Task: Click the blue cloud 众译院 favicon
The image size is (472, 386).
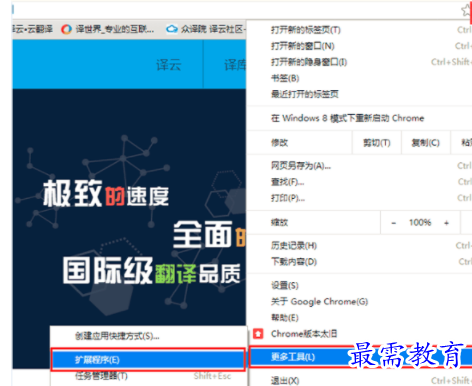Action: tap(172, 29)
